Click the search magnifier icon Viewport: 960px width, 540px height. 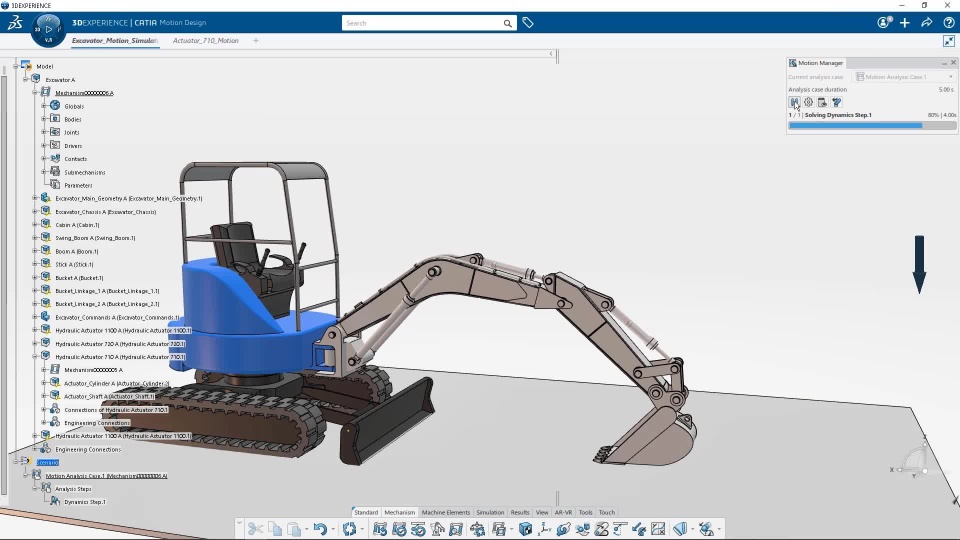click(508, 23)
